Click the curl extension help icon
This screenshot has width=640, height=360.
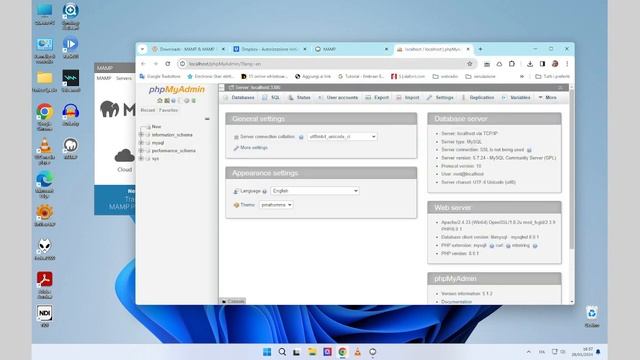tap(508, 246)
